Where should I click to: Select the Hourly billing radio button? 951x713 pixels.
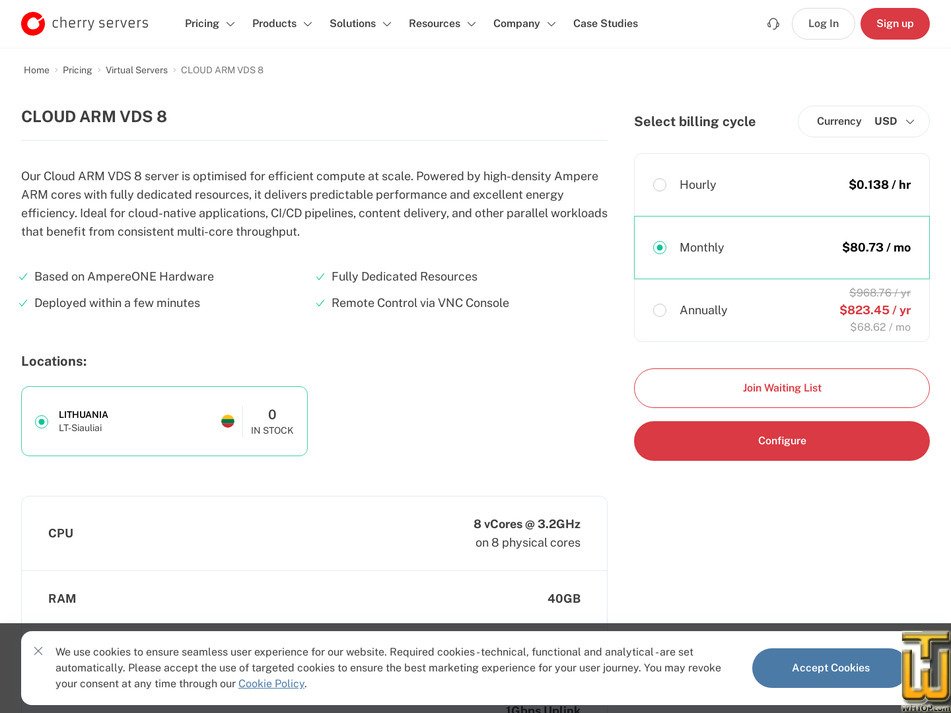[x=659, y=184]
